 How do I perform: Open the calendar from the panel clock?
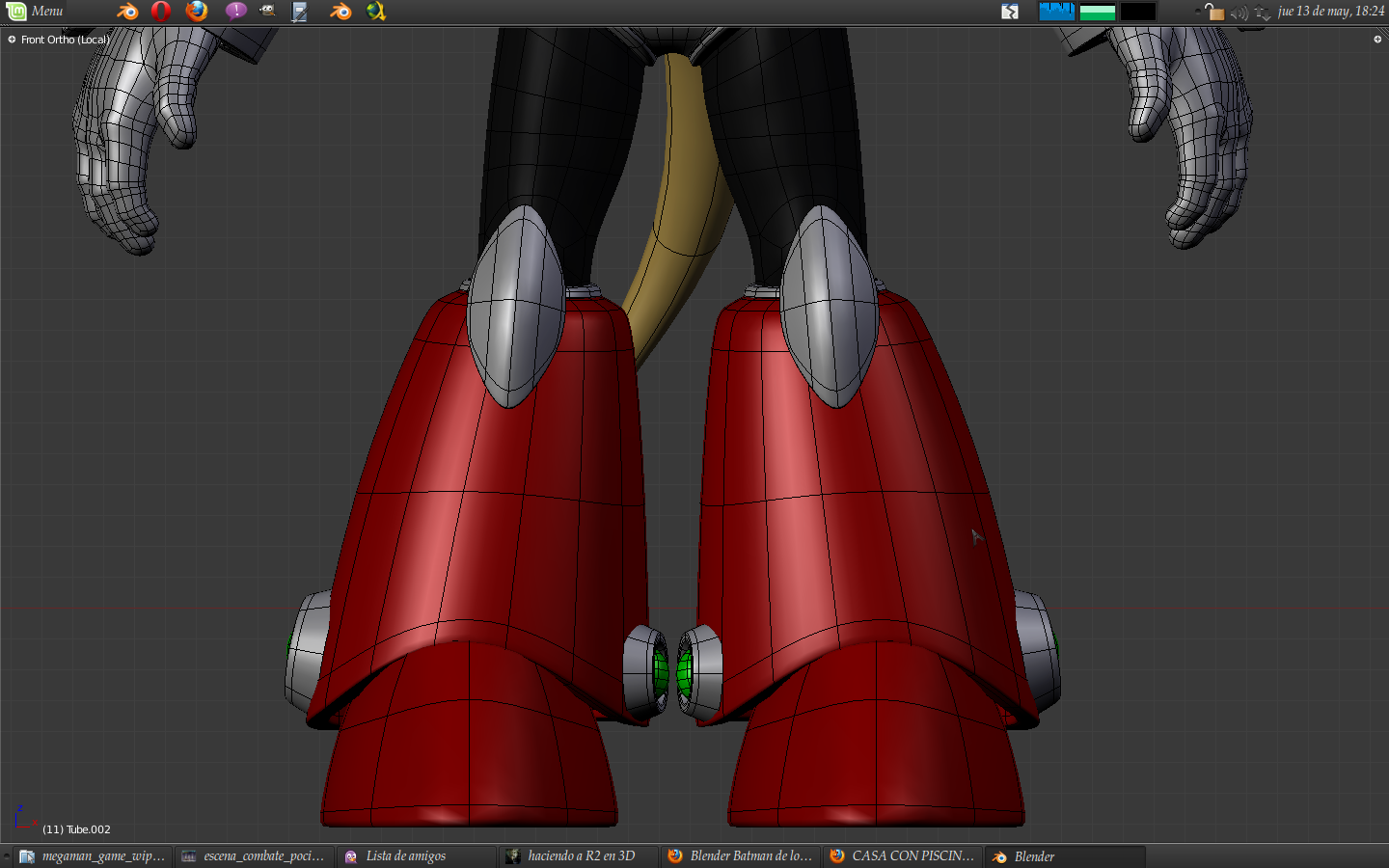(x=1331, y=12)
